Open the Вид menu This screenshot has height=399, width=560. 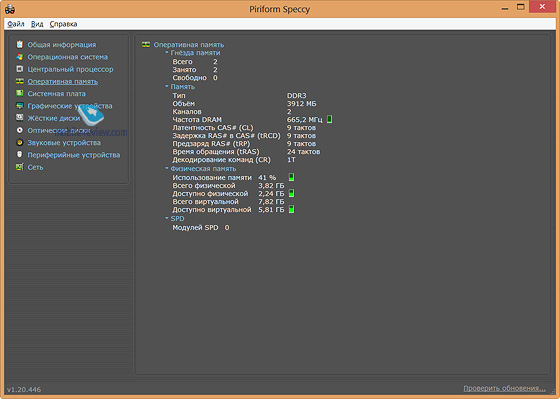pyautogui.click(x=37, y=24)
